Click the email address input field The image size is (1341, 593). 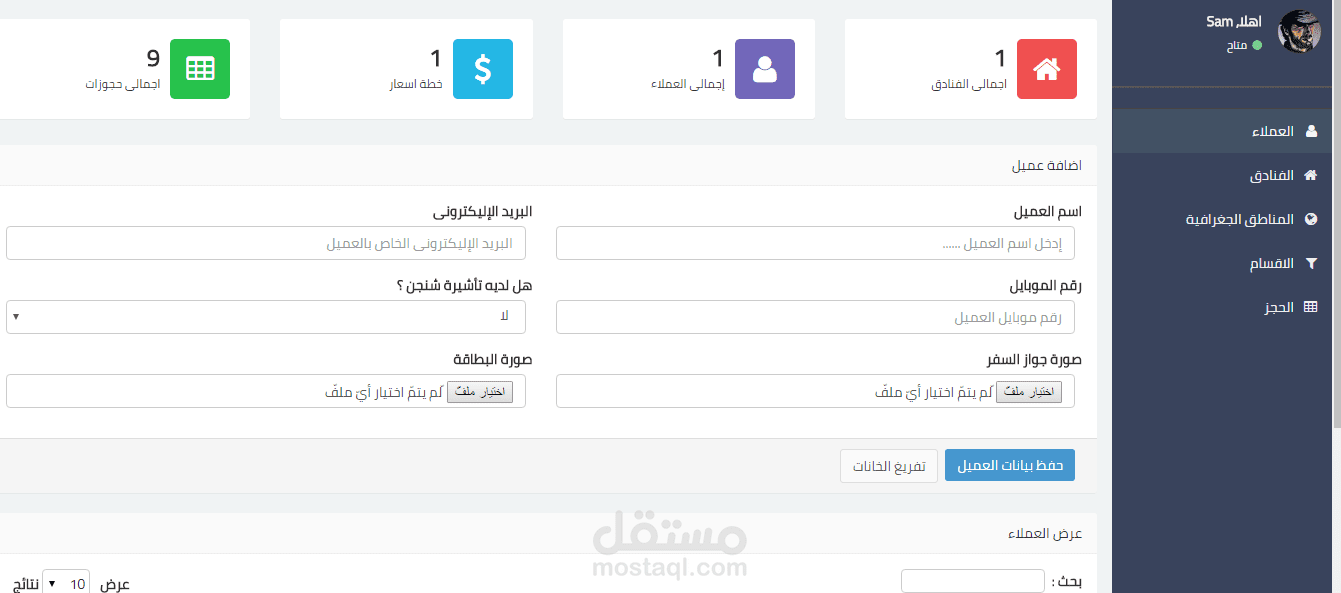(x=265, y=242)
